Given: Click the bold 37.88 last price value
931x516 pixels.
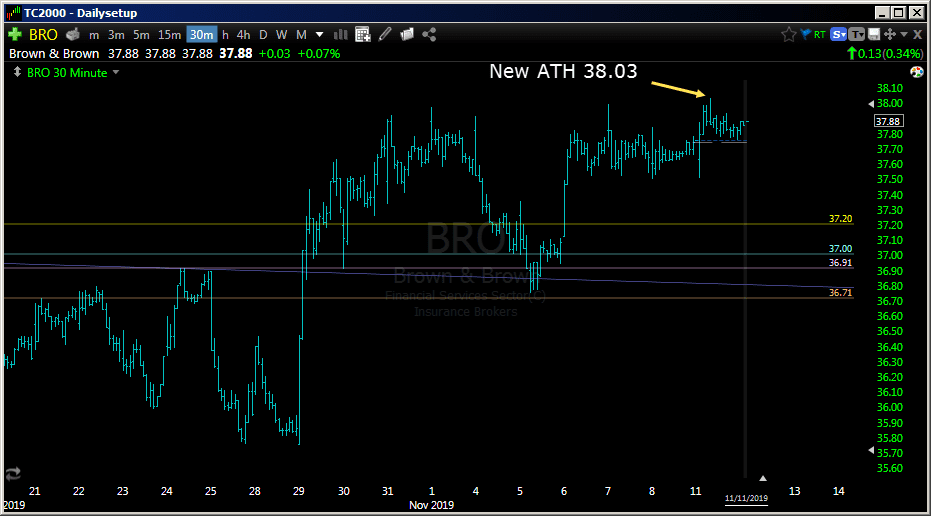Looking at the screenshot, I should [236, 53].
